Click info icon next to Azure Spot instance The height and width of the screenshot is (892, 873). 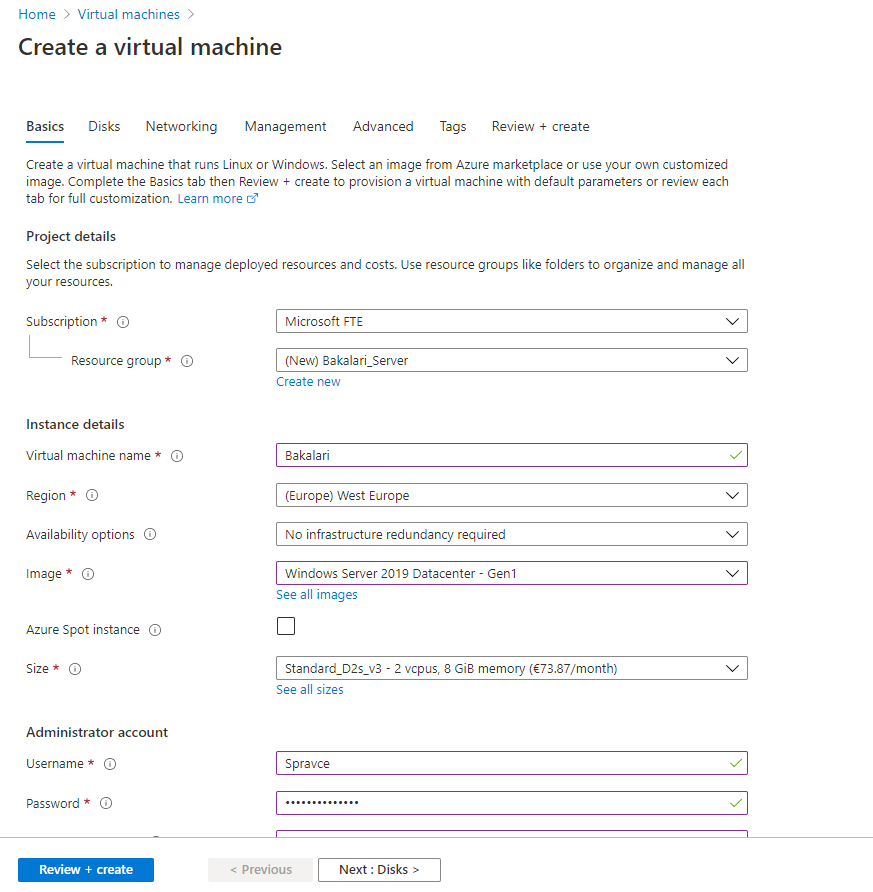(155, 630)
